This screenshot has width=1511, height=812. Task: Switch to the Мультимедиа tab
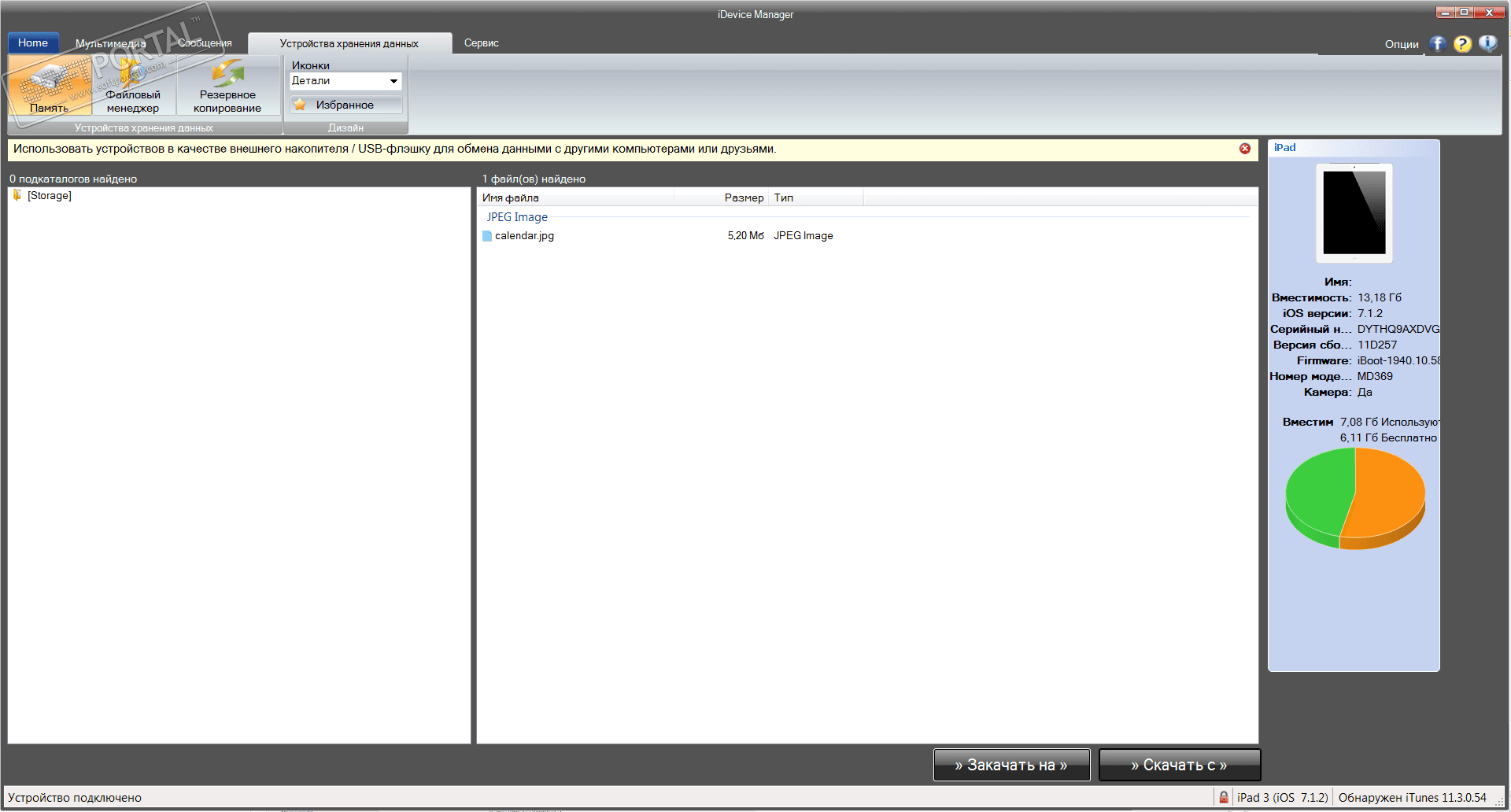[111, 43]
